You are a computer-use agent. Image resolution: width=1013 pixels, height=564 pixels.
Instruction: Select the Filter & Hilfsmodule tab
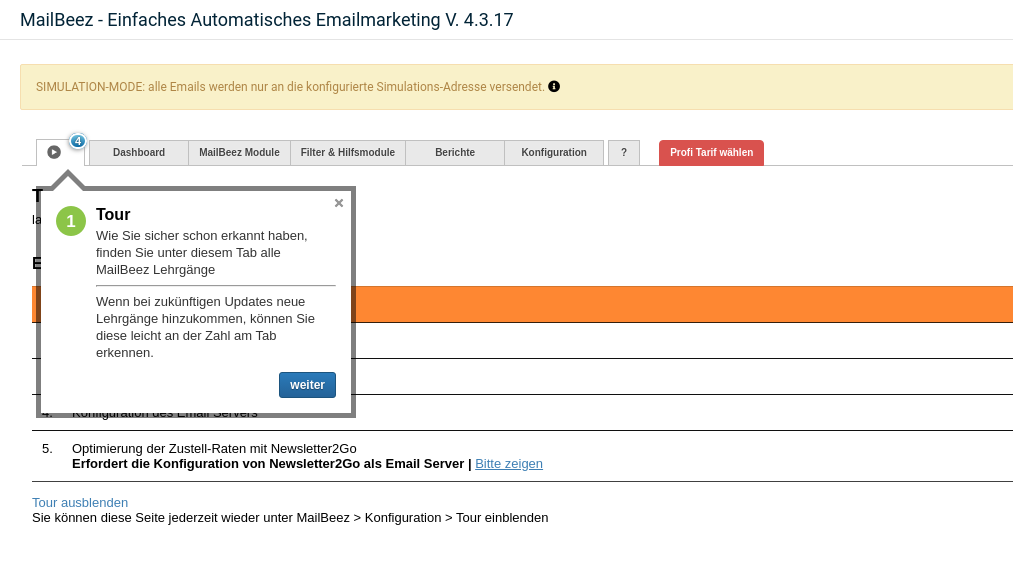pyautogui.click(x=347, y=153)
